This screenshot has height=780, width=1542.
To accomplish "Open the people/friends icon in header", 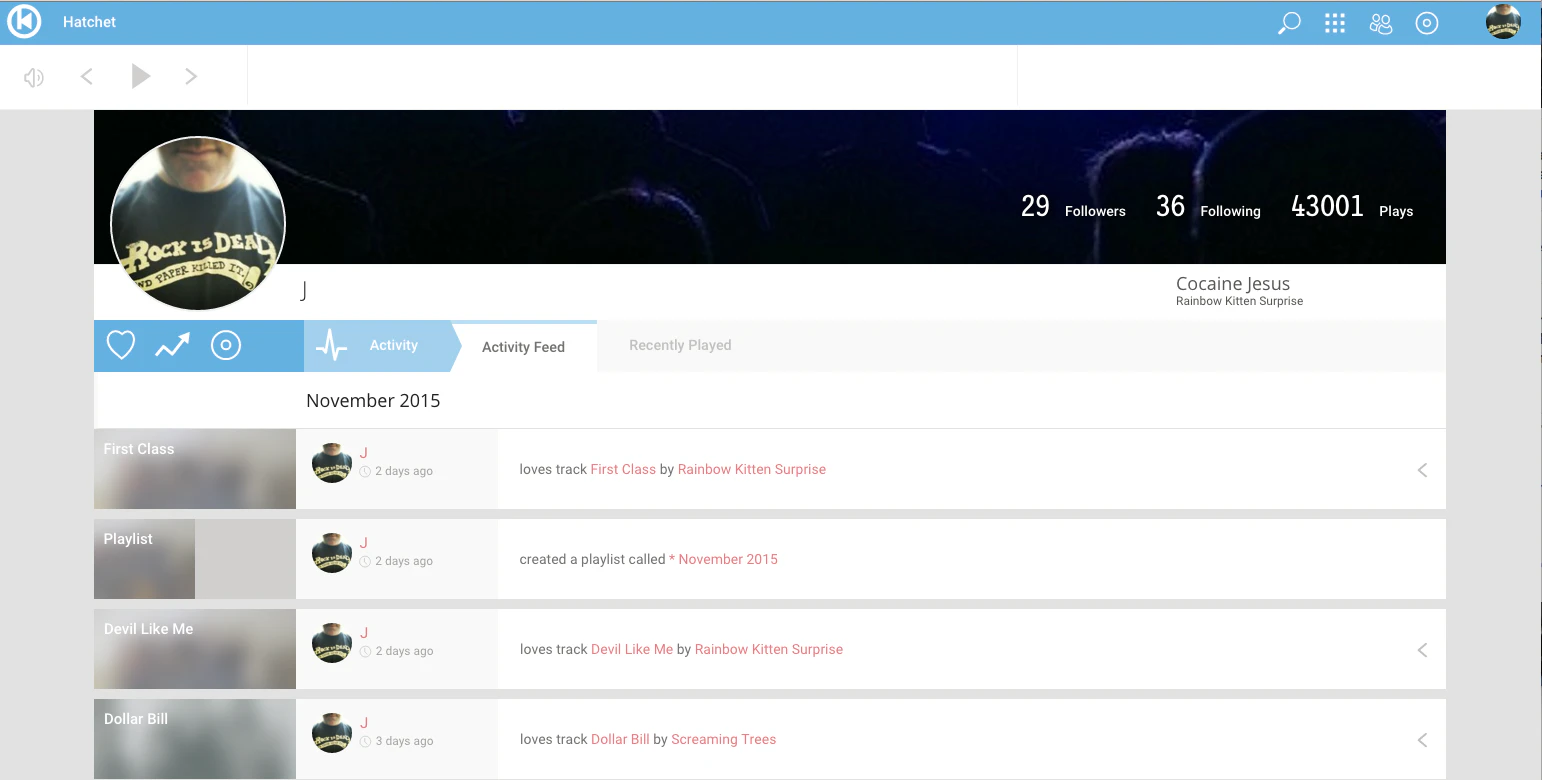I will (1381, 23).
